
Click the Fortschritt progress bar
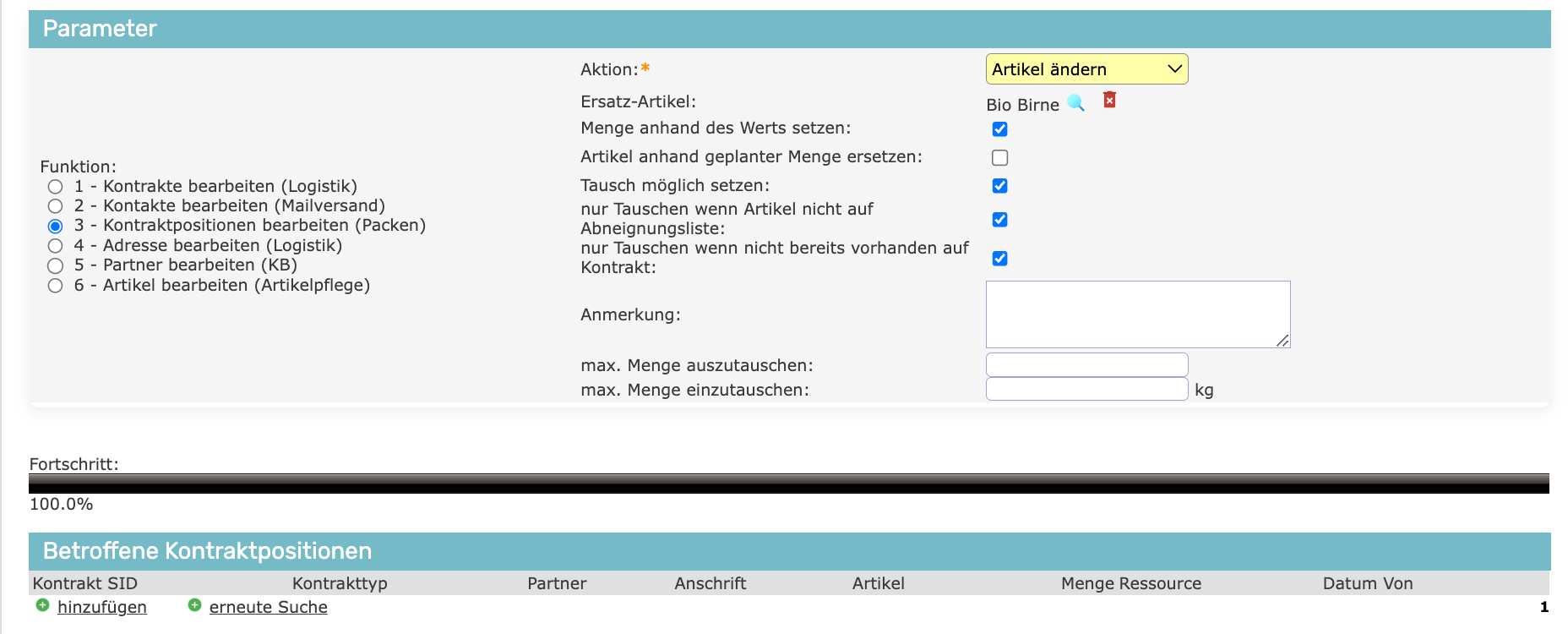[x=788, y=484]
